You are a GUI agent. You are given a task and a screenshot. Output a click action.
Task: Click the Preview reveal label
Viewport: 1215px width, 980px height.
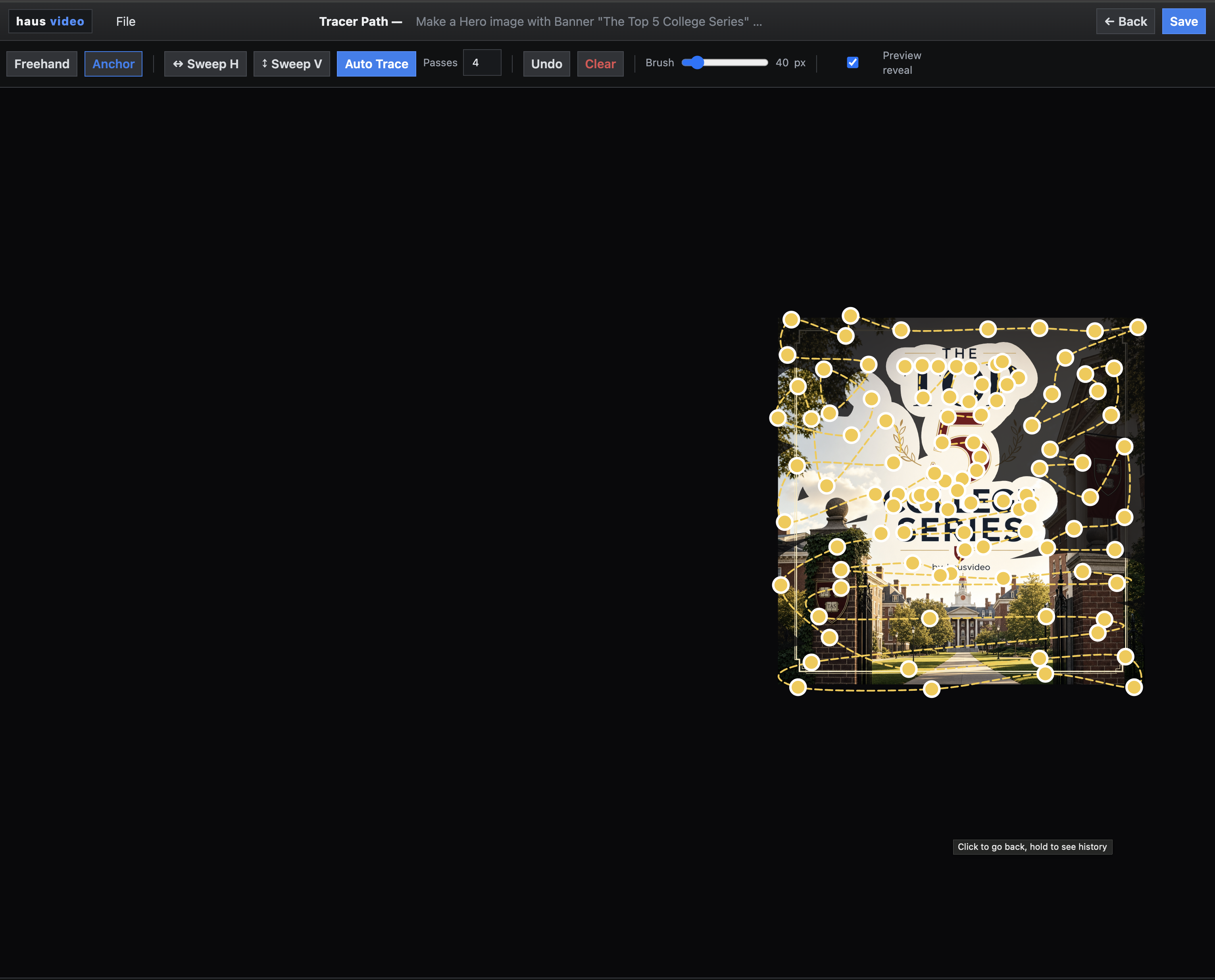(x=902, y=63)
